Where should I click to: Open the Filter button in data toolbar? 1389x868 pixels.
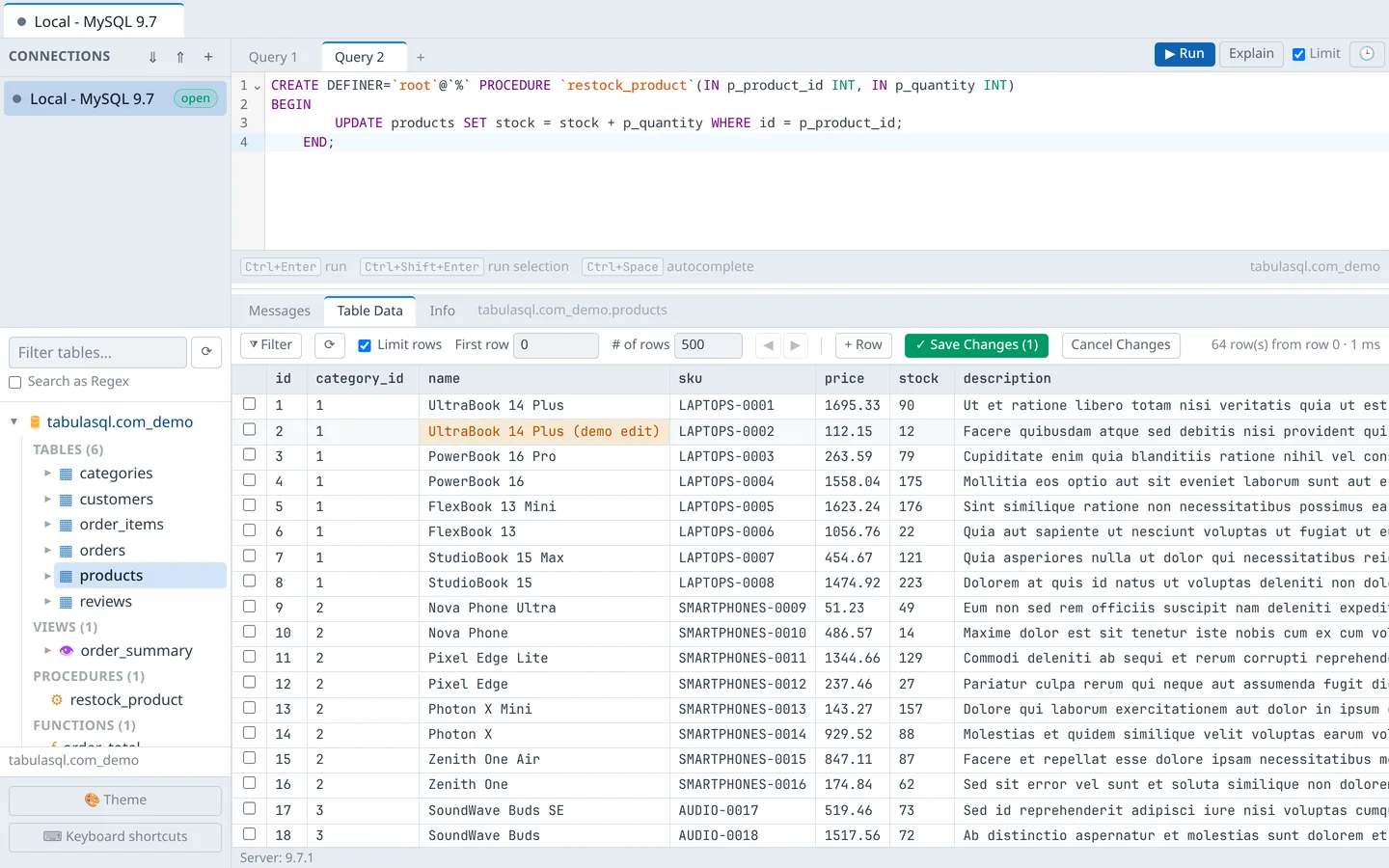point(271,345)
